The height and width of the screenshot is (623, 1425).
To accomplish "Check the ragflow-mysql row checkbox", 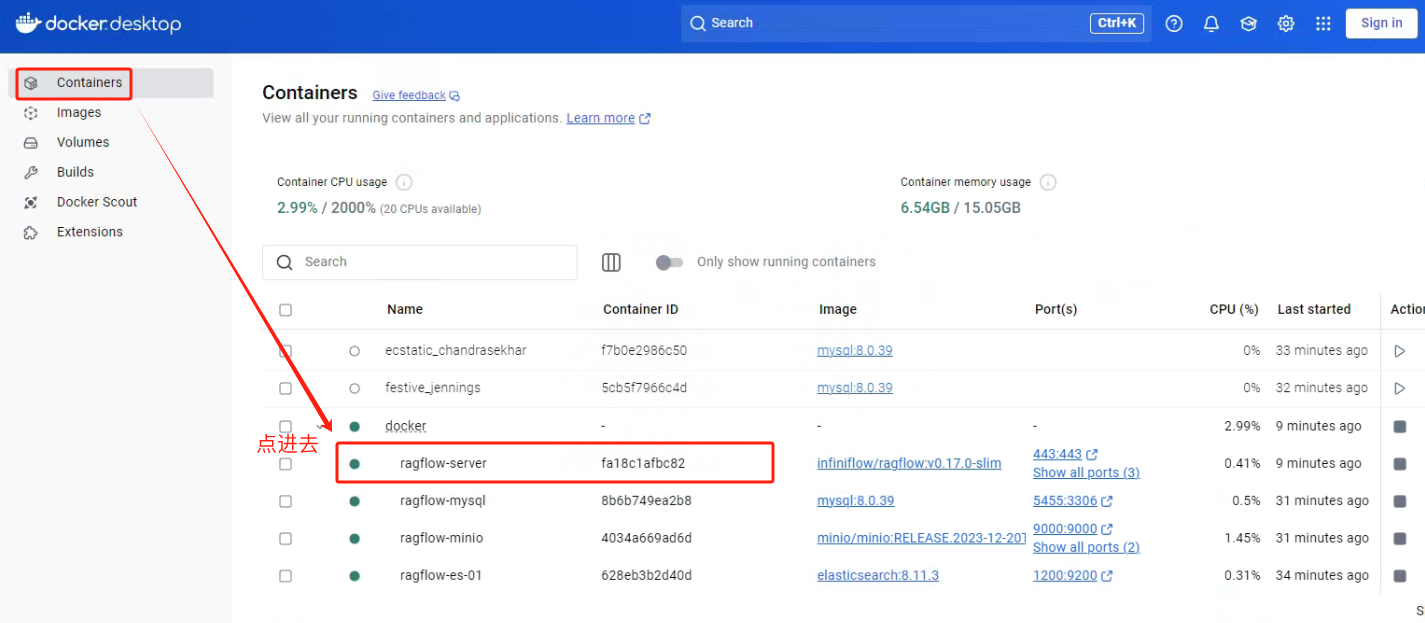I will click(286, 501).
